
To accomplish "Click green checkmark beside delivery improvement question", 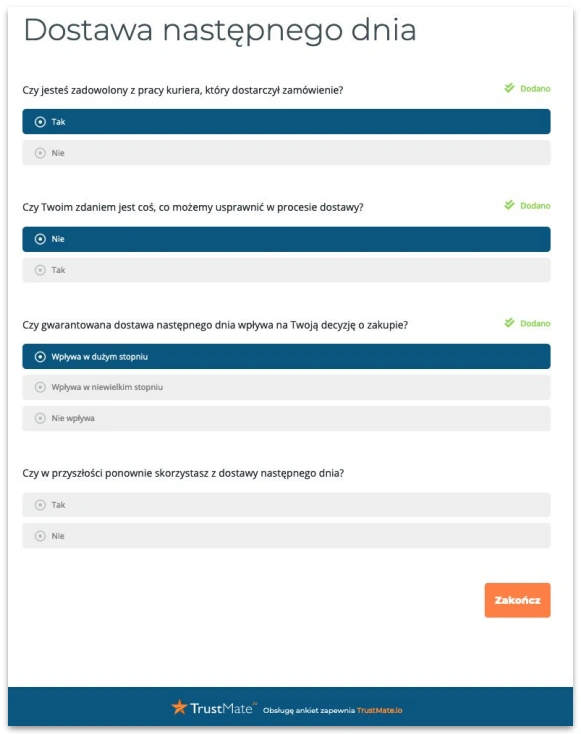I will pos(509,205).
